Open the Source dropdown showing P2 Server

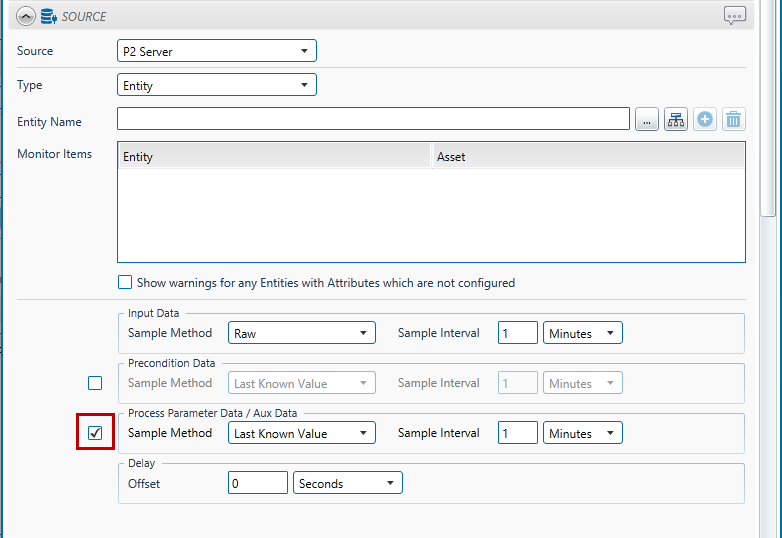217,51
